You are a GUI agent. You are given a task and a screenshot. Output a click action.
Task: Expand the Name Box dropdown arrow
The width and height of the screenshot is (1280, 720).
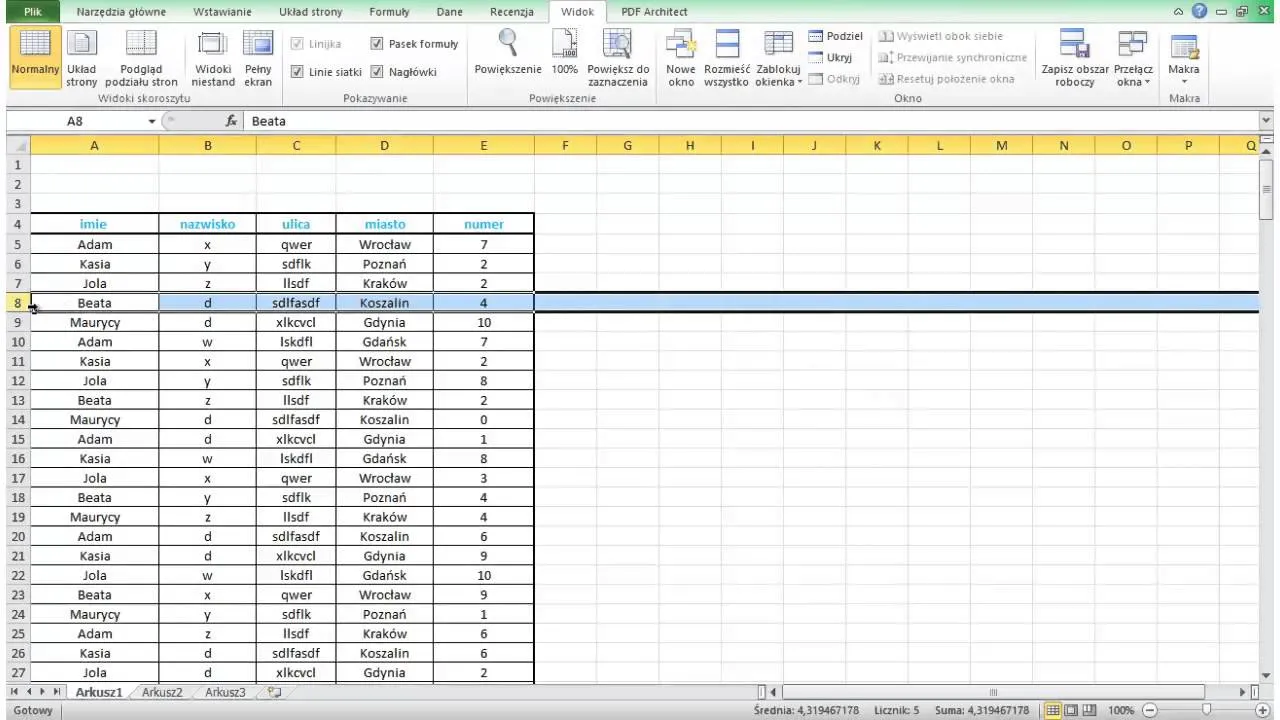coord(152,121)
